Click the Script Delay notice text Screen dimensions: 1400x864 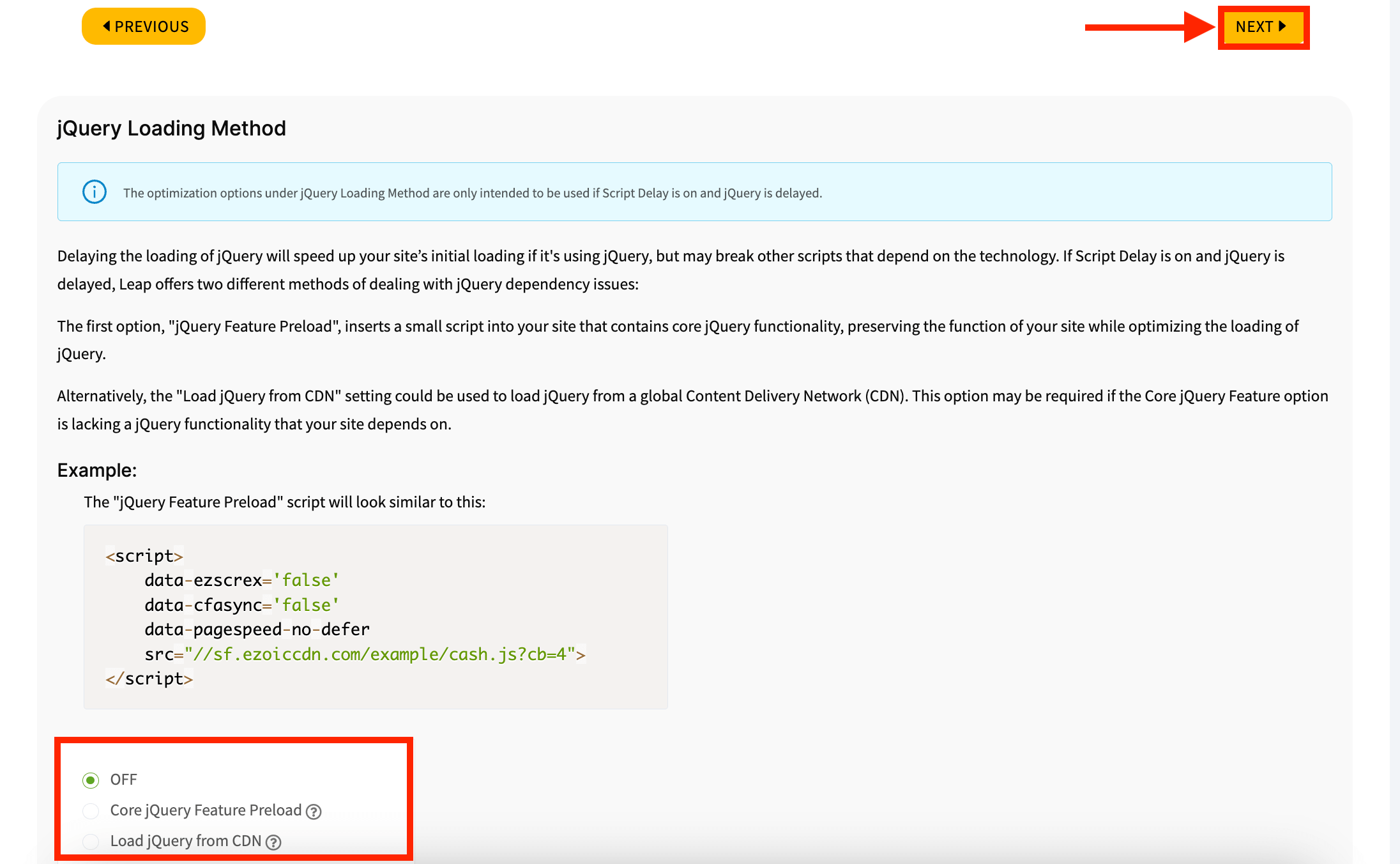(x=473, y=193)
